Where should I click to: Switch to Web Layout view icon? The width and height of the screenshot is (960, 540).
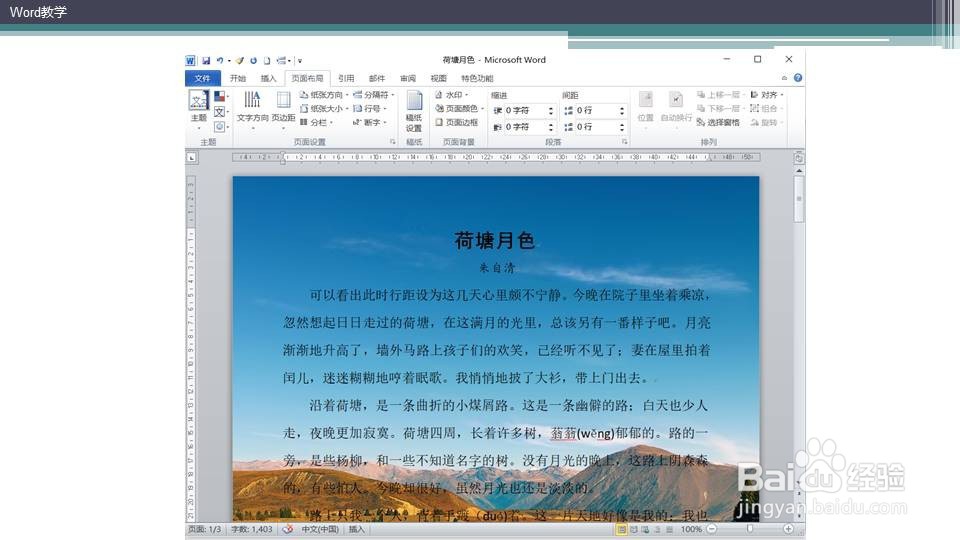[x=645, y=530]
